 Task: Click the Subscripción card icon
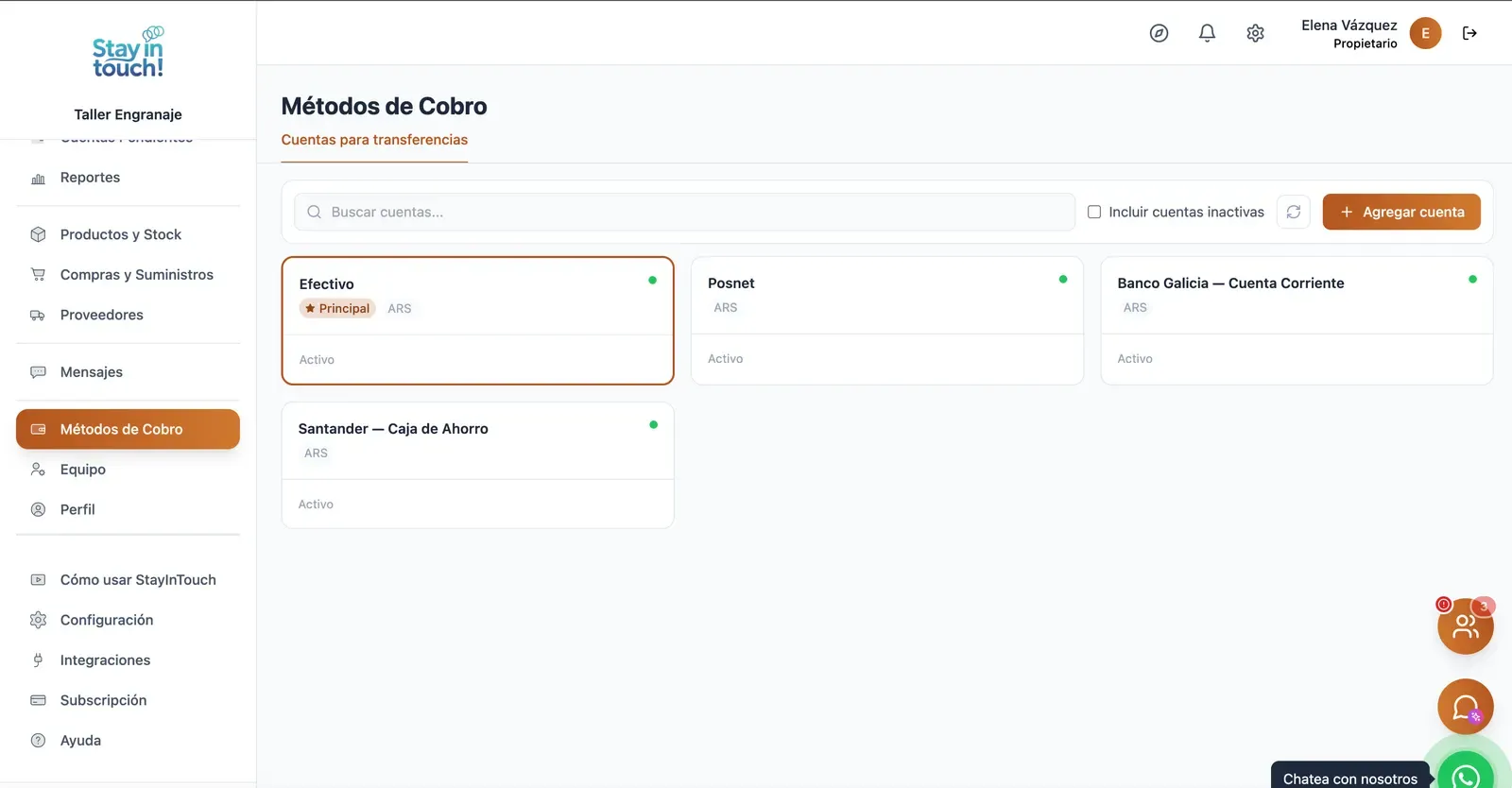[38, 700]
